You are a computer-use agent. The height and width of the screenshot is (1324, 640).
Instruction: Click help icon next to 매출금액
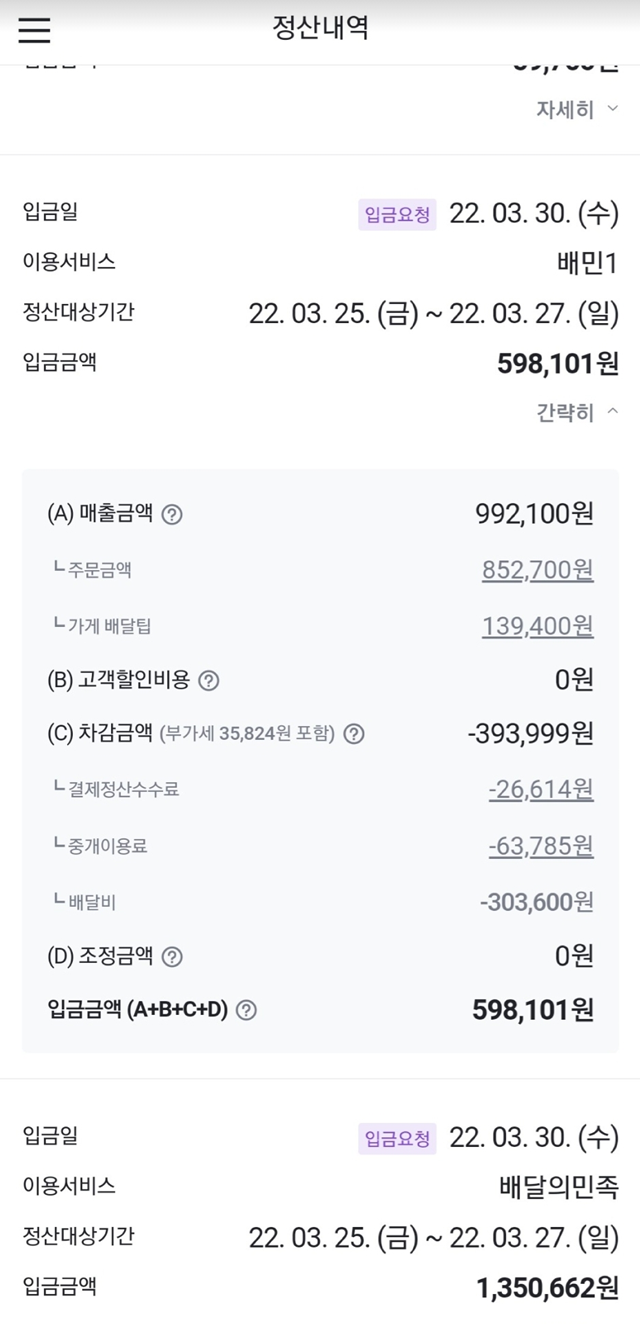(x=172, y=515)
